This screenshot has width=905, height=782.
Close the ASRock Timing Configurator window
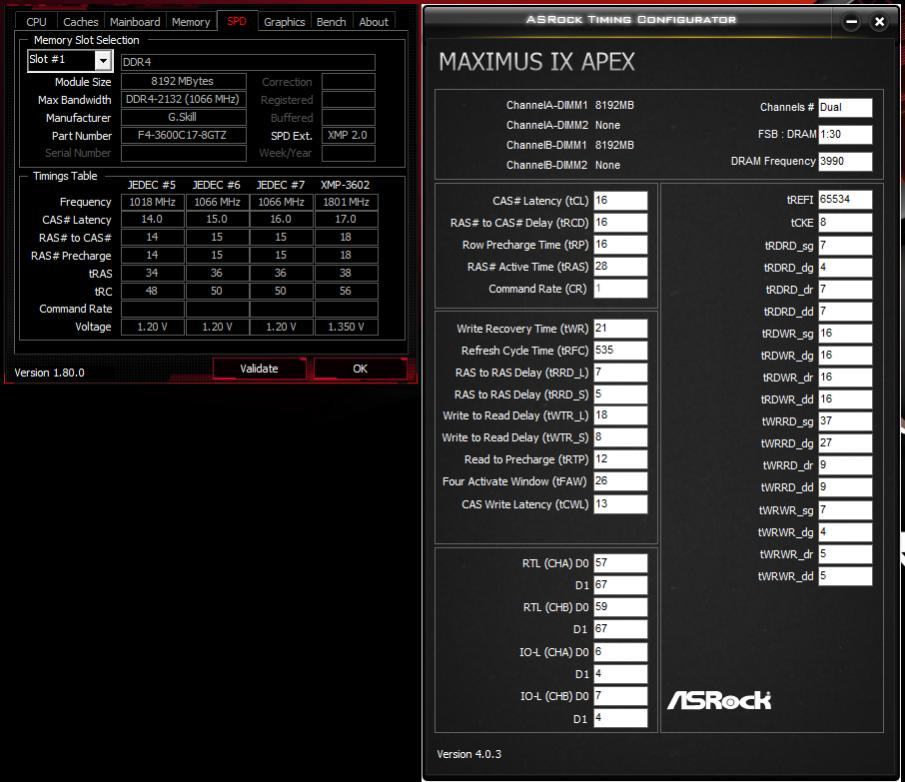click(879, 22)
